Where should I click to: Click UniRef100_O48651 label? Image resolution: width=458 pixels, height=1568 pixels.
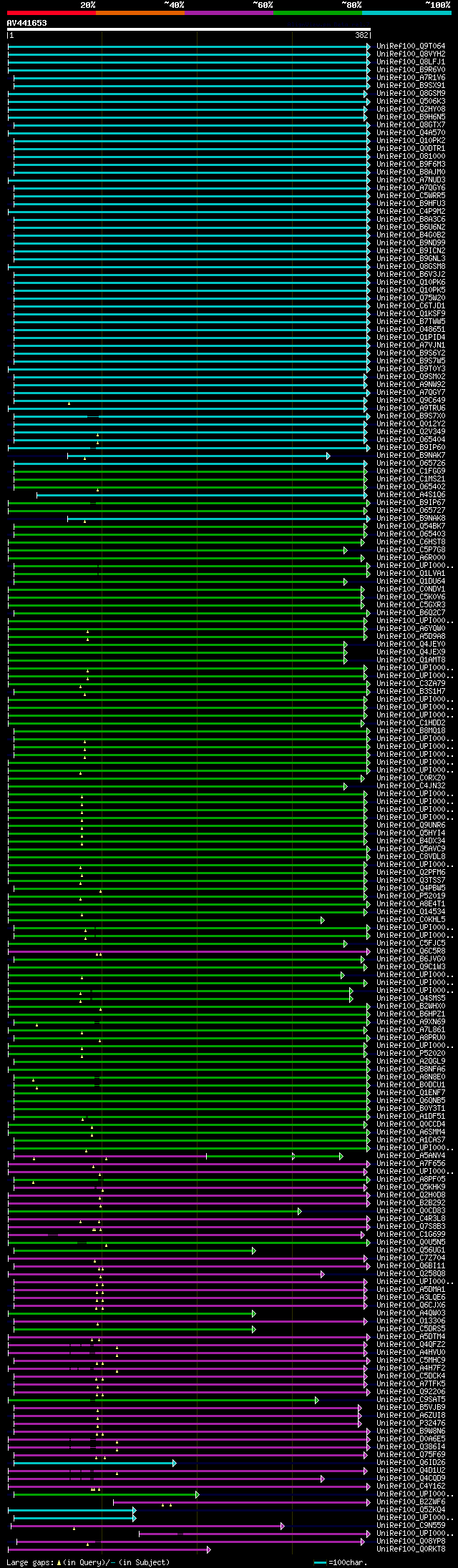click(x=411, y=330)
